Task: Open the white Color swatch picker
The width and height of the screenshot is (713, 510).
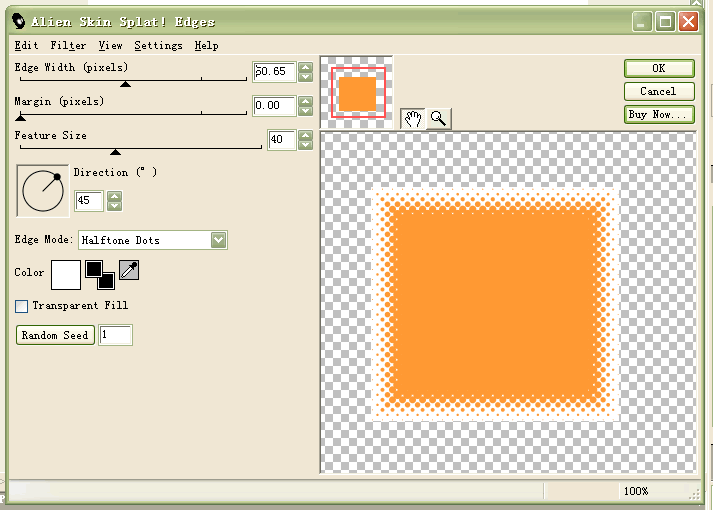Action: (x=66, y=275)
